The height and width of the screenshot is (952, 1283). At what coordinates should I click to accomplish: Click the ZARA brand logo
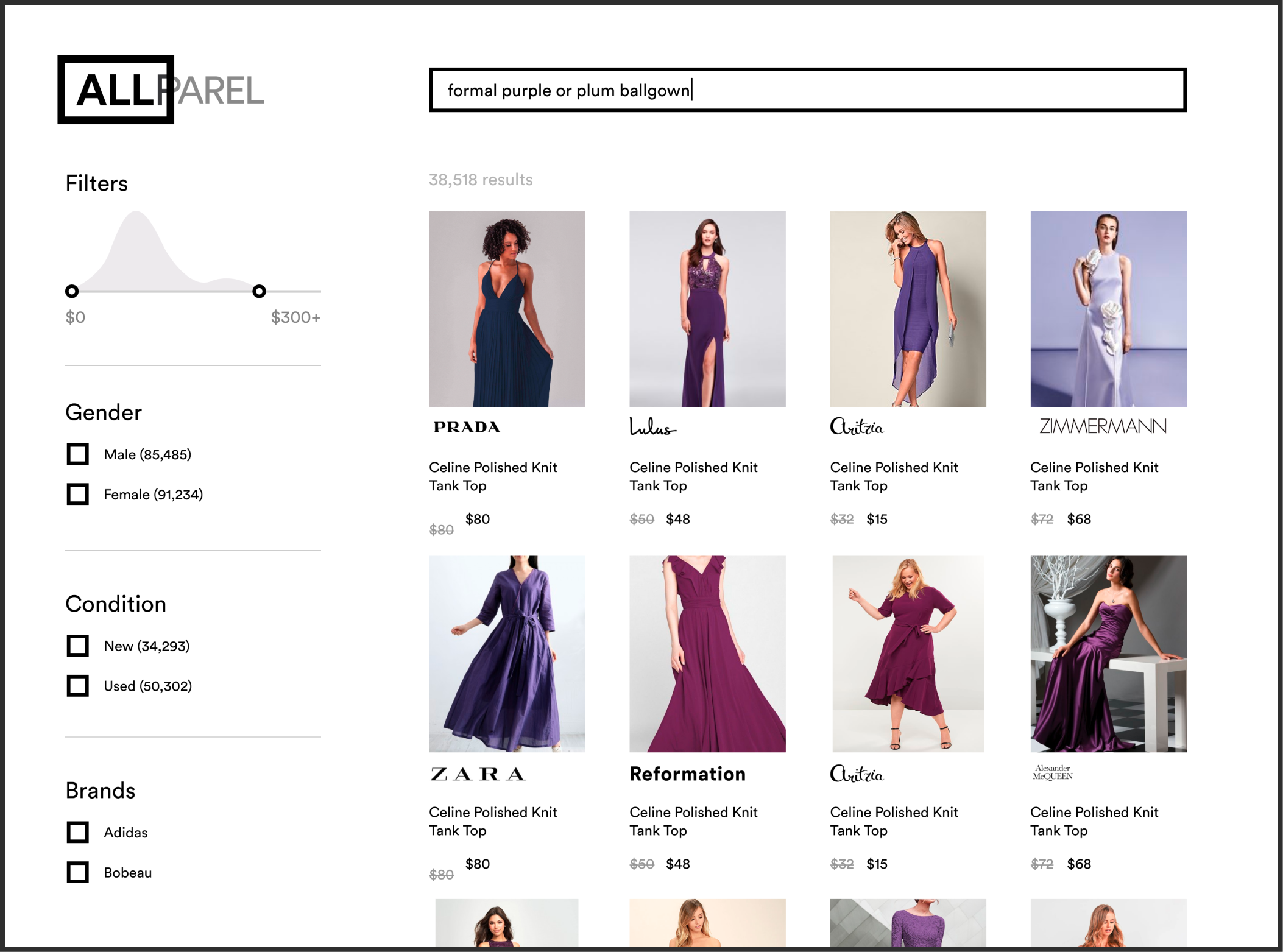(478, 774)
